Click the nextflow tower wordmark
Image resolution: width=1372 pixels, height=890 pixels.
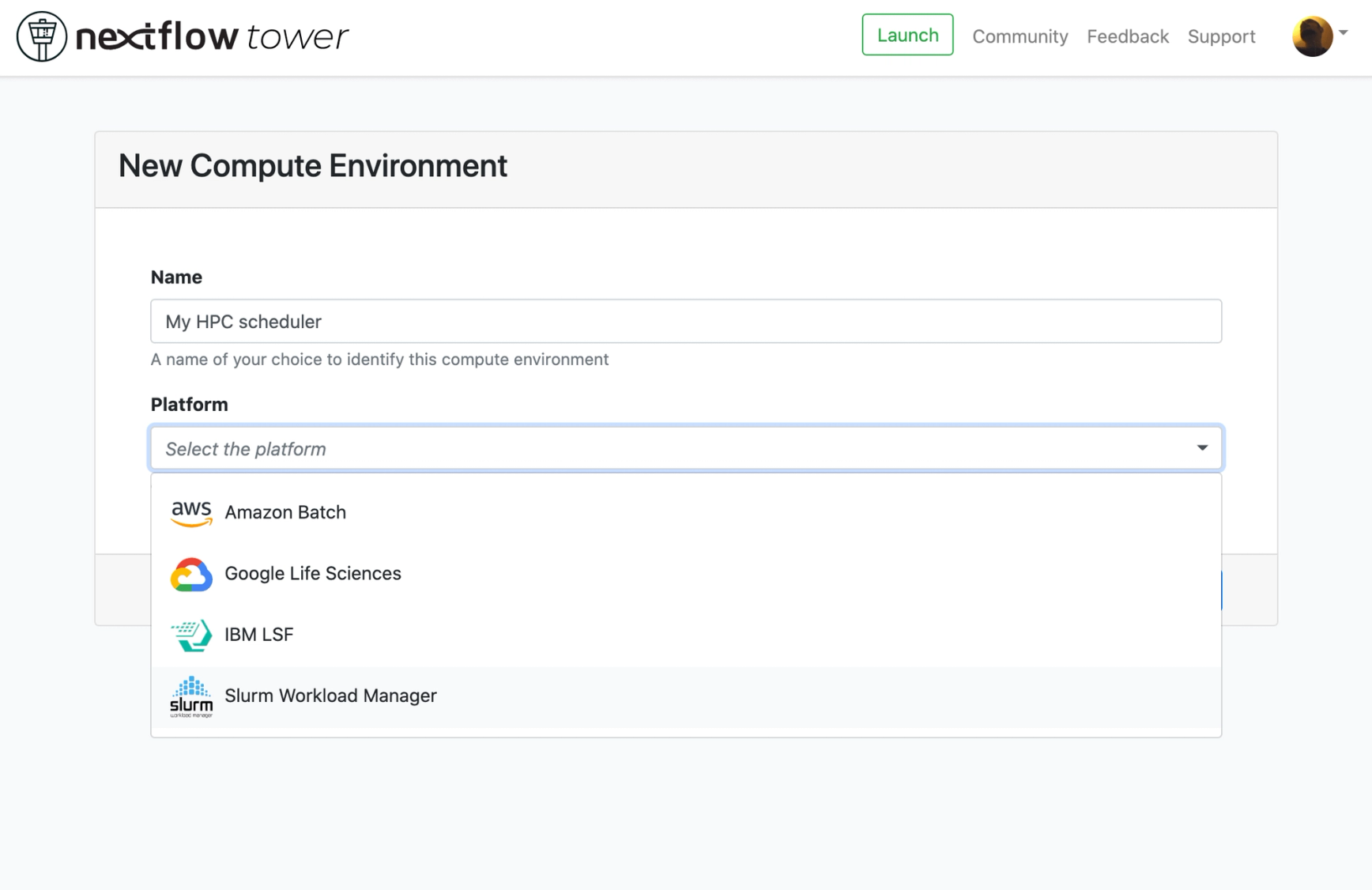(212, 36)
